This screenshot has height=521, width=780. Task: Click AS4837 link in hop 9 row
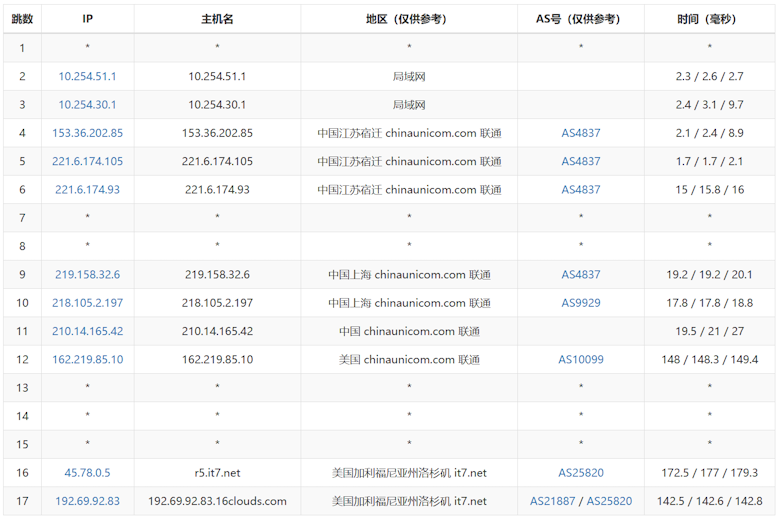(x=581, y=275)
